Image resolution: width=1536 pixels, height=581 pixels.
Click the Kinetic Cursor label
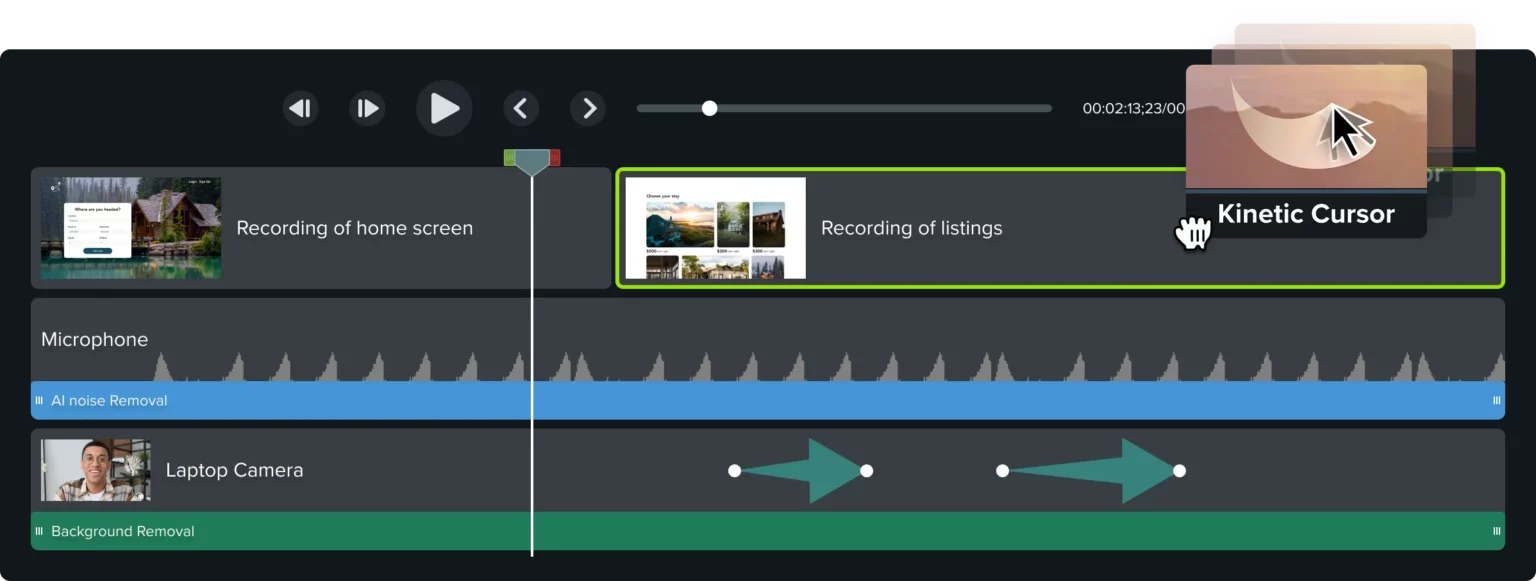pyautogui.click(x=1306, y=213)
